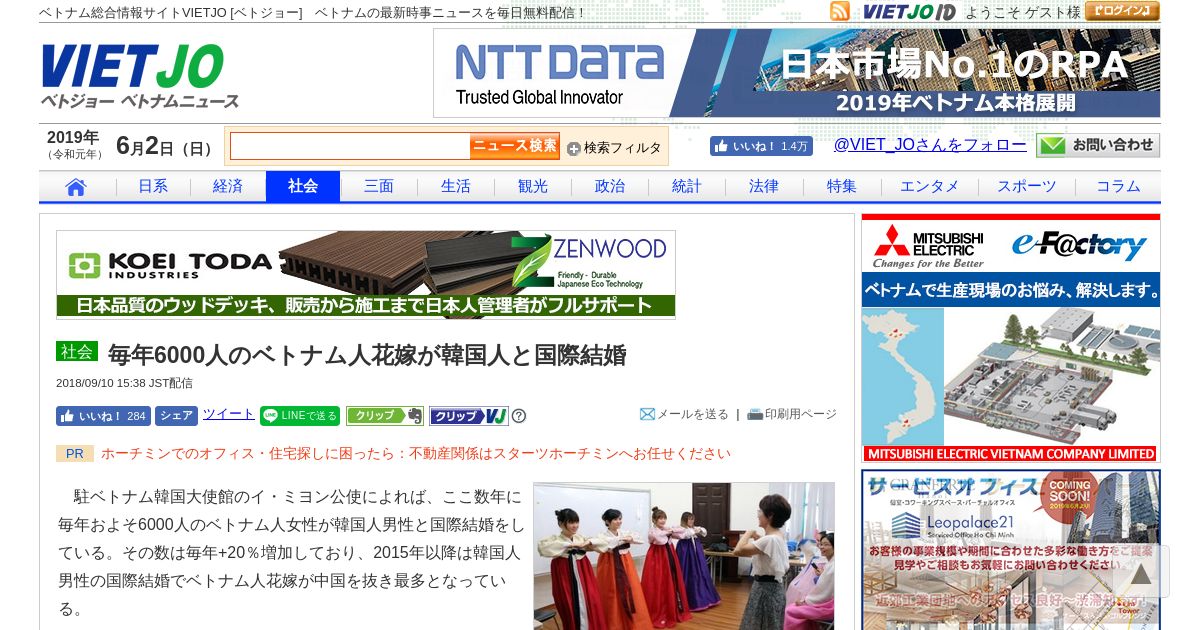The height and width of the screenshot is (630, 1200).
Task: Open the 政治 tab
Action: [x=610, y=187]
